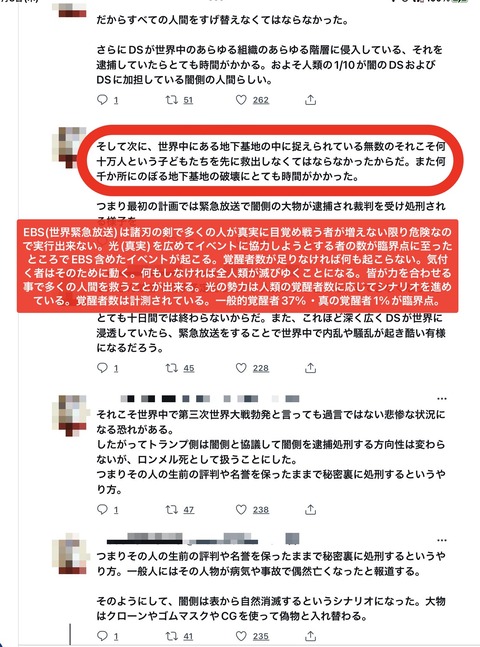The height and width of the screenshot is (647, 480).
Task: Share the tweet with 51 retweets
Action: (310, 100)
